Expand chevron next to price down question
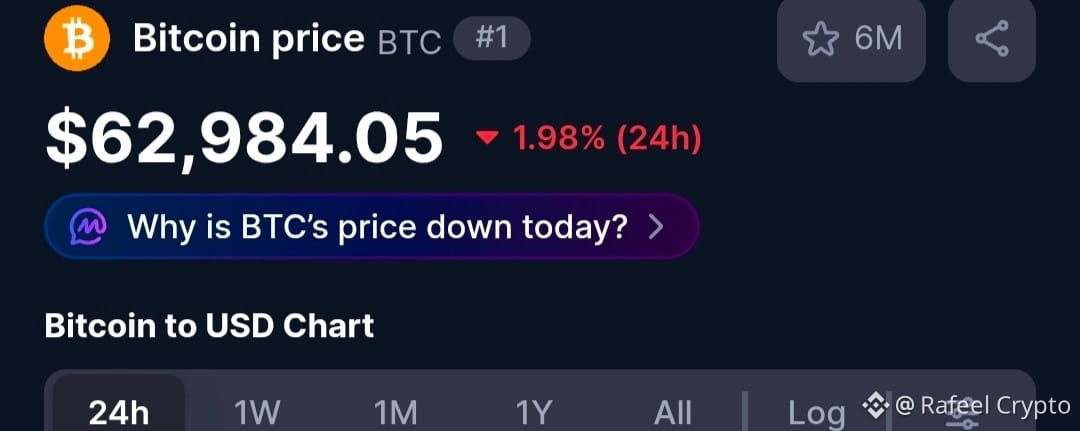This screenshot has width=1080, height=431. [657, 227]
